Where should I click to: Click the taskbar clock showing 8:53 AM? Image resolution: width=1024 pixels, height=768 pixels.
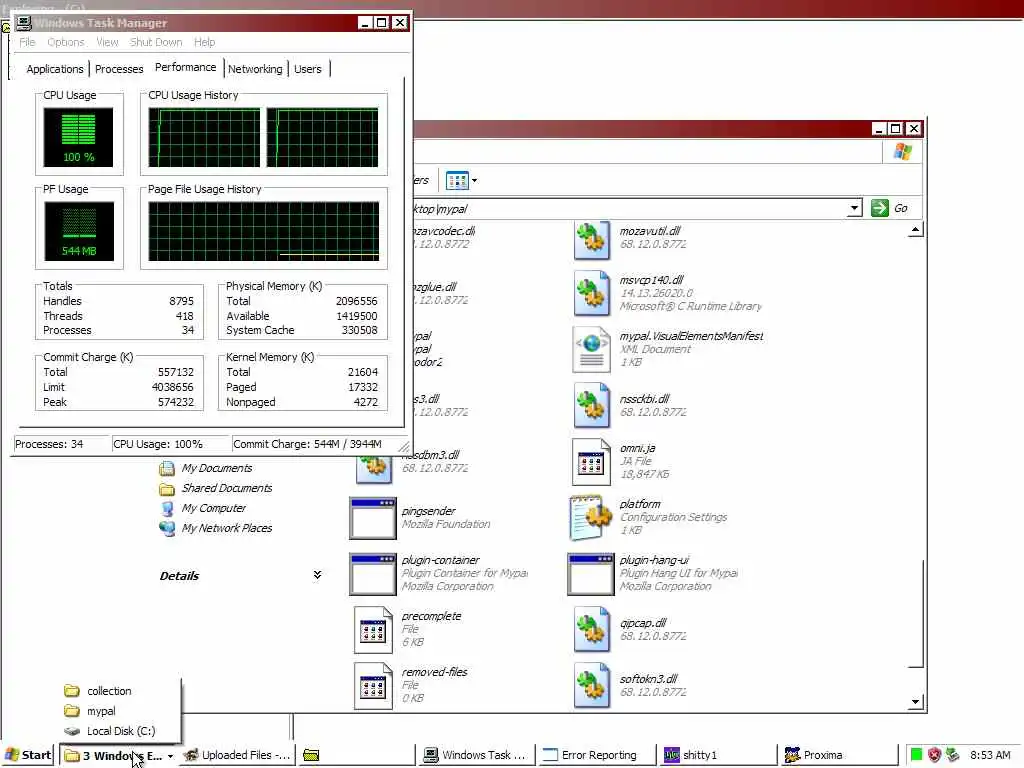(x=990, y=755)
